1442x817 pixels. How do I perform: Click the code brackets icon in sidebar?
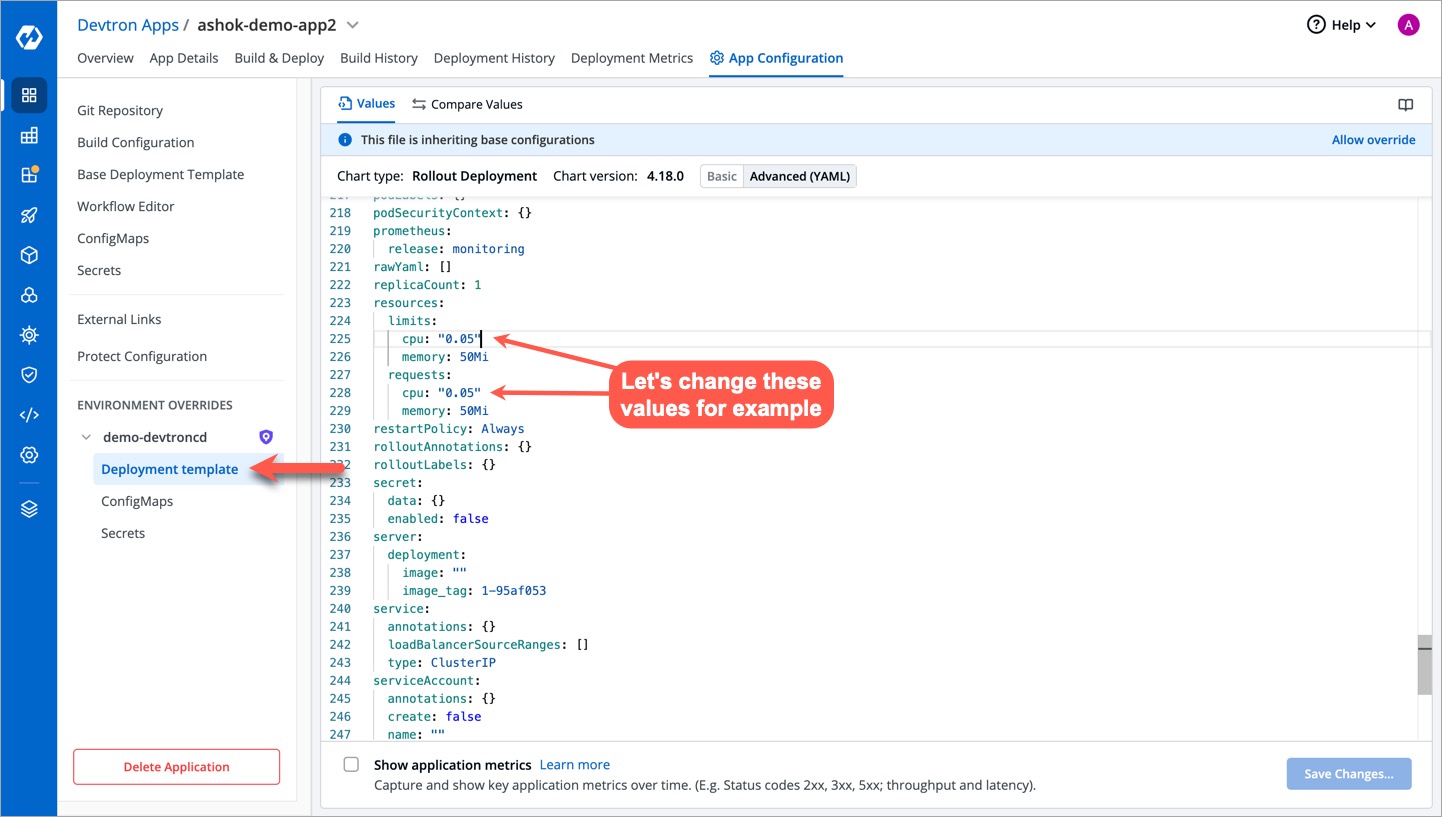pyautogui.click(x=29, y=415)
